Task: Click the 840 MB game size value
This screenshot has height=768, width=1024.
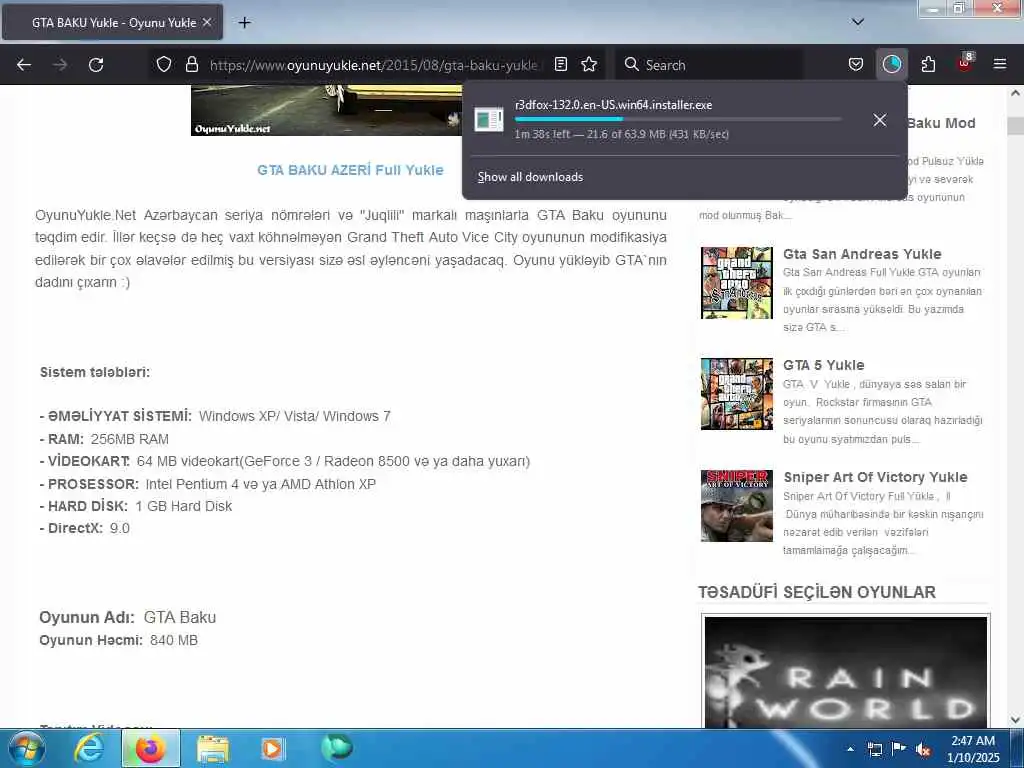Action: tap(174, 641)
